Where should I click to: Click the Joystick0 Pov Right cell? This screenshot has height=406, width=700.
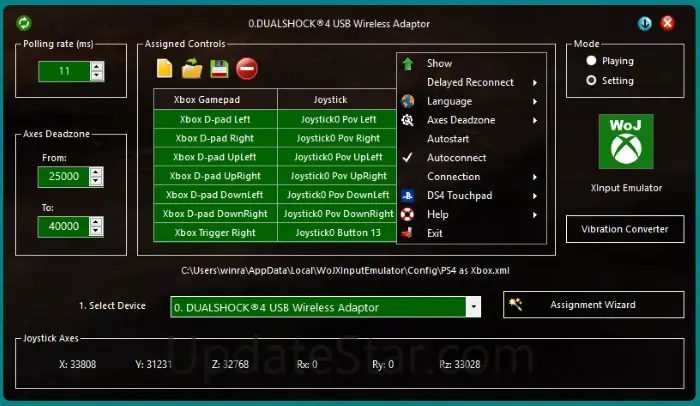[337, 138]
